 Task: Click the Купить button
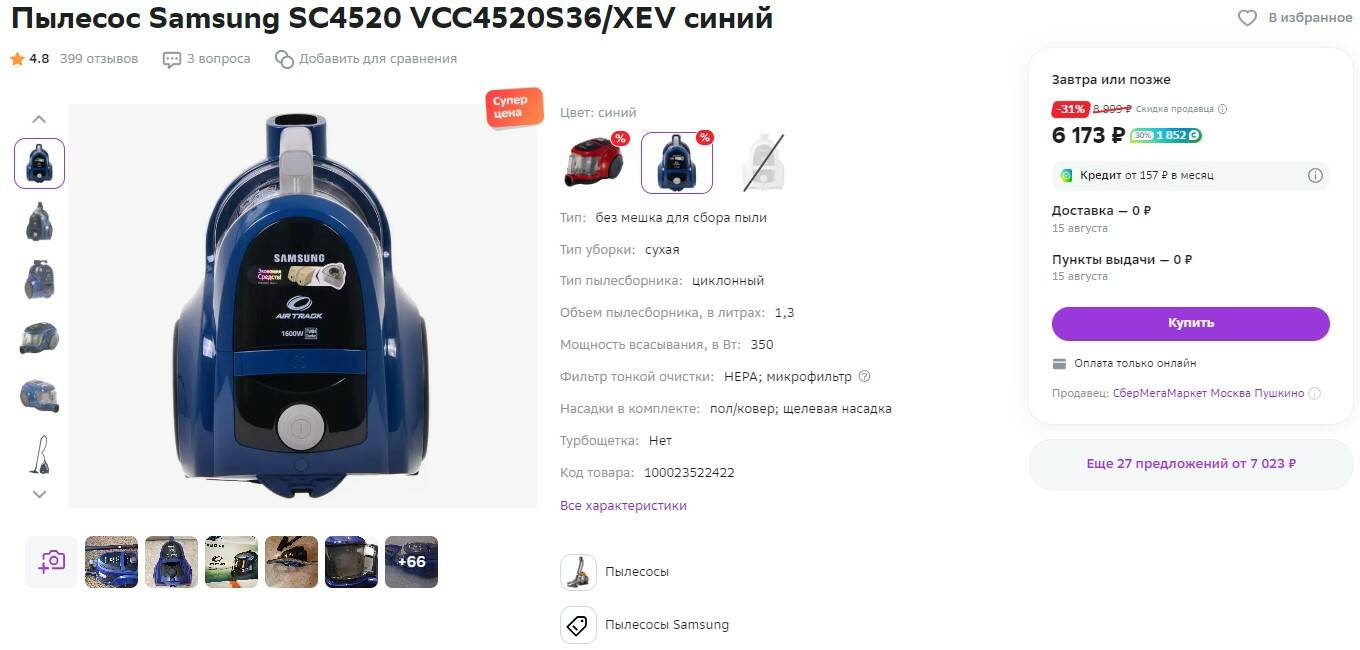pos(1191,323)
